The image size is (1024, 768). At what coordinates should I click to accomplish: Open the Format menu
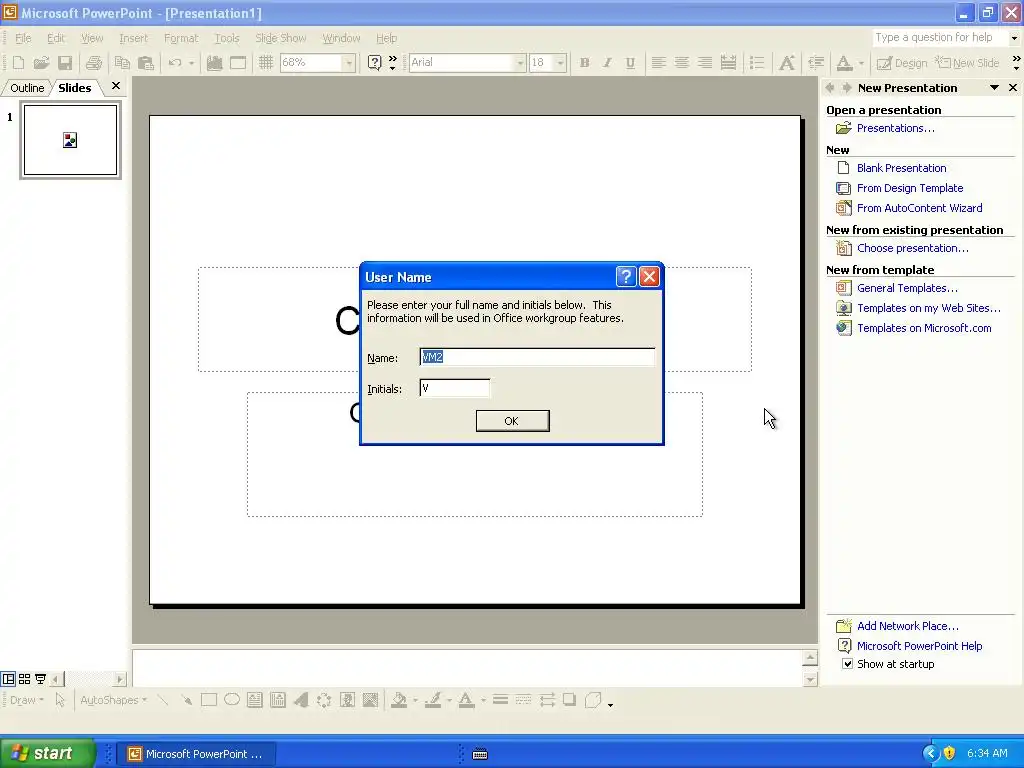181,38
